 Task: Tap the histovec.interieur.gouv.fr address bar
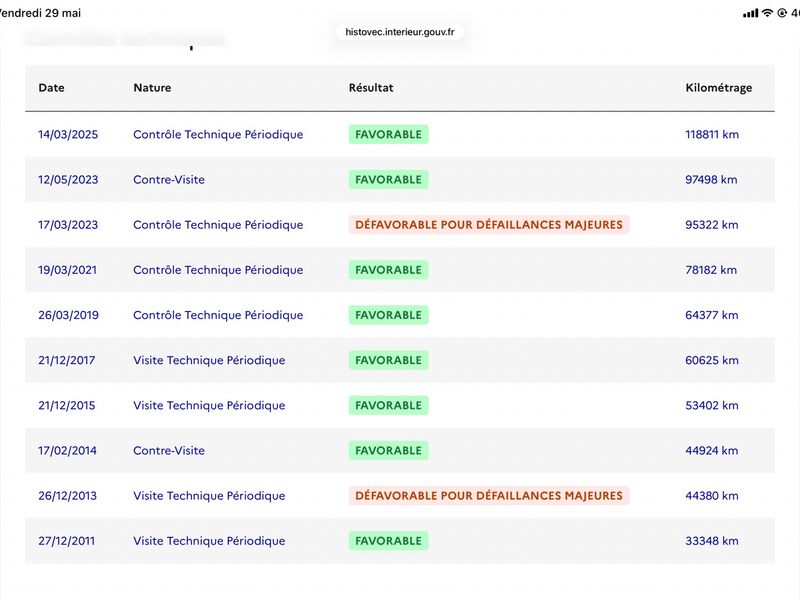coord(399,32)
